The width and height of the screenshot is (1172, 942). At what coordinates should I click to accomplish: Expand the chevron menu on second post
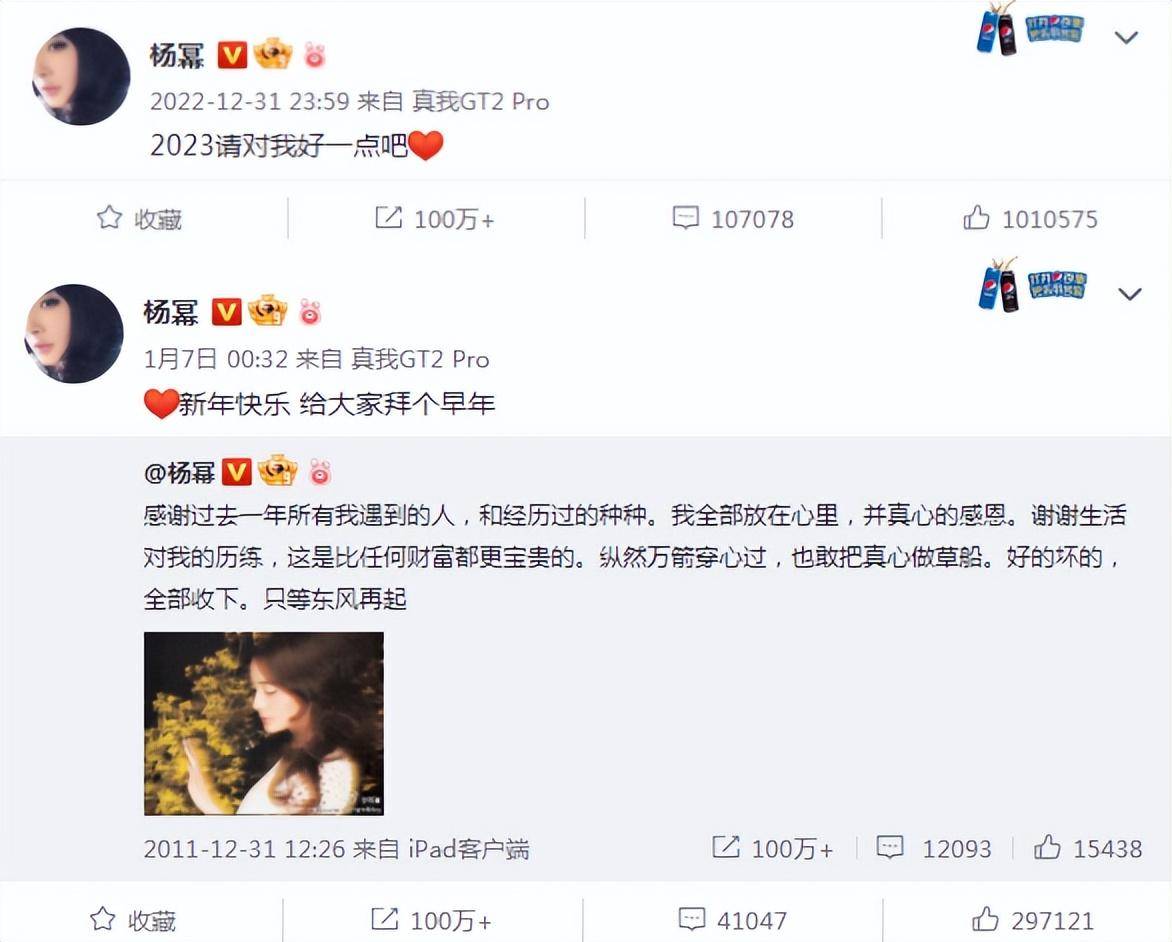pos(1129,294)
